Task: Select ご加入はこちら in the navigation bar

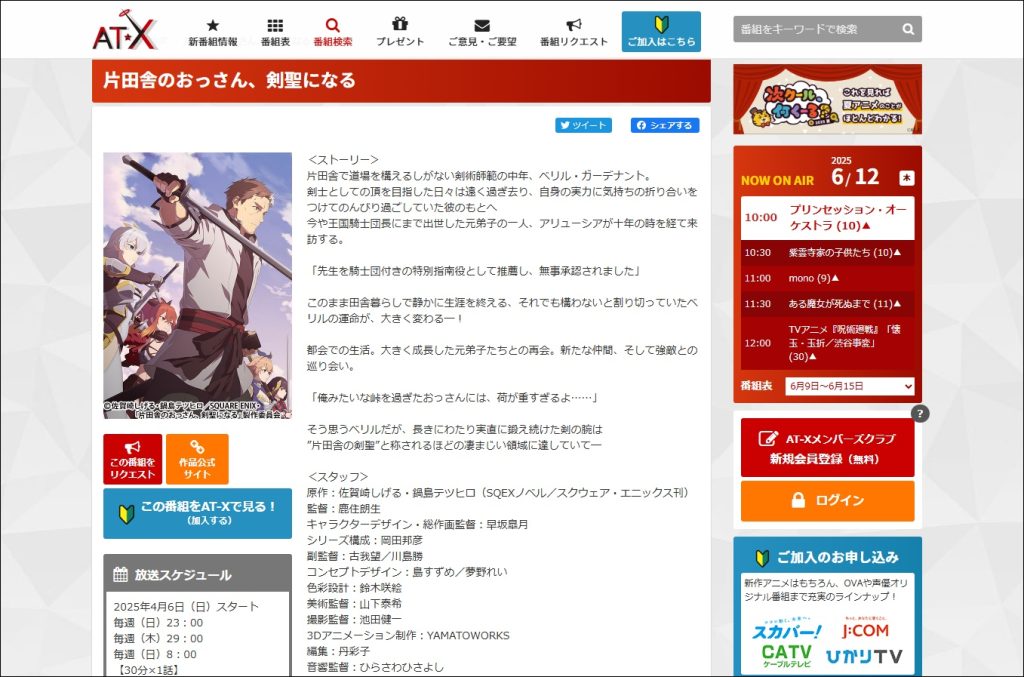Action: pyautogui.click(x=661, y=30)
